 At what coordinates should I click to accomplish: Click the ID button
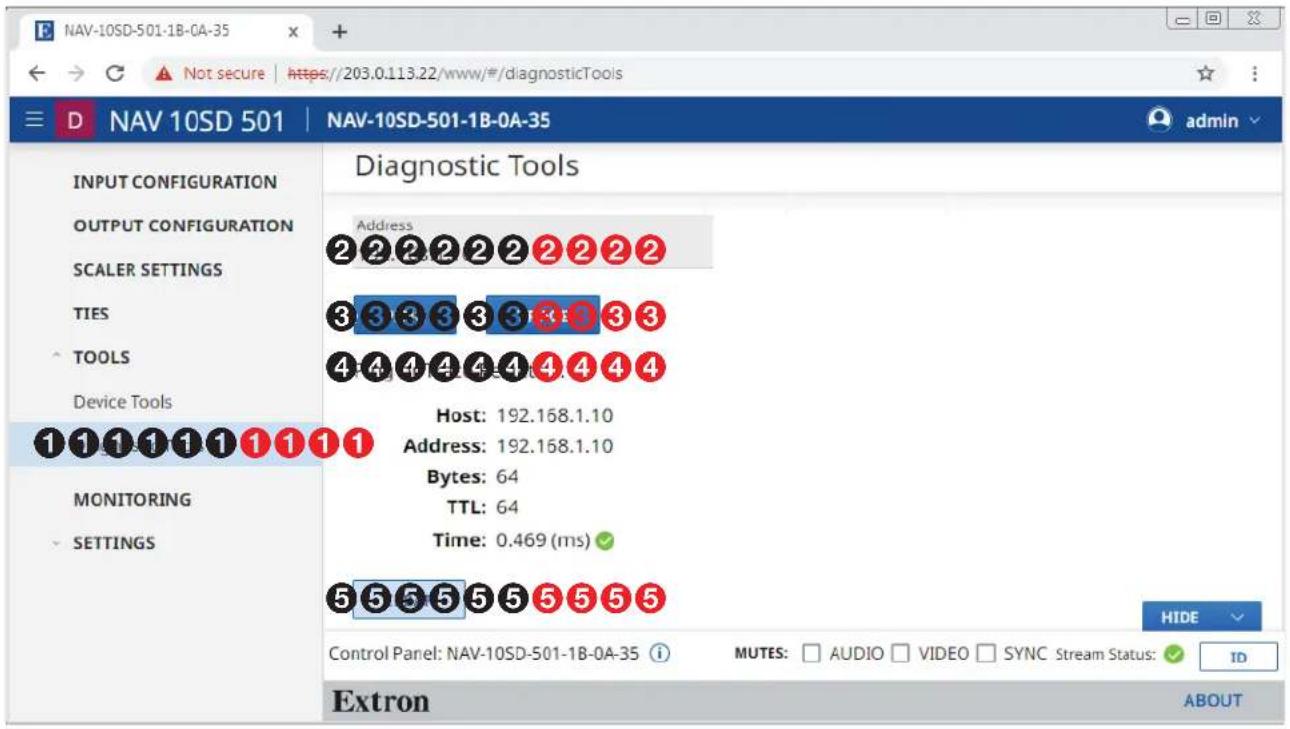1238,657
